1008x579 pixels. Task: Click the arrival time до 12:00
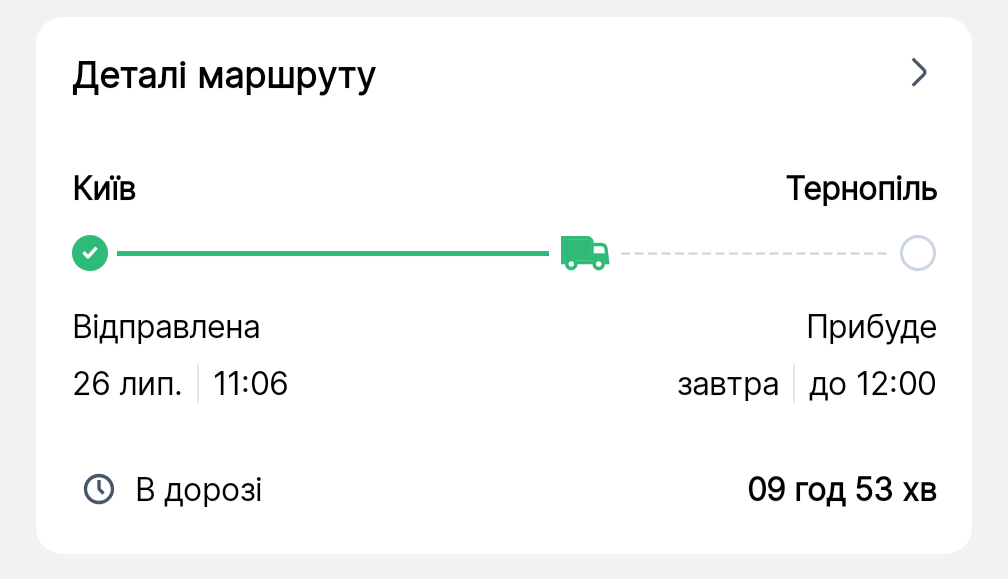872,384
